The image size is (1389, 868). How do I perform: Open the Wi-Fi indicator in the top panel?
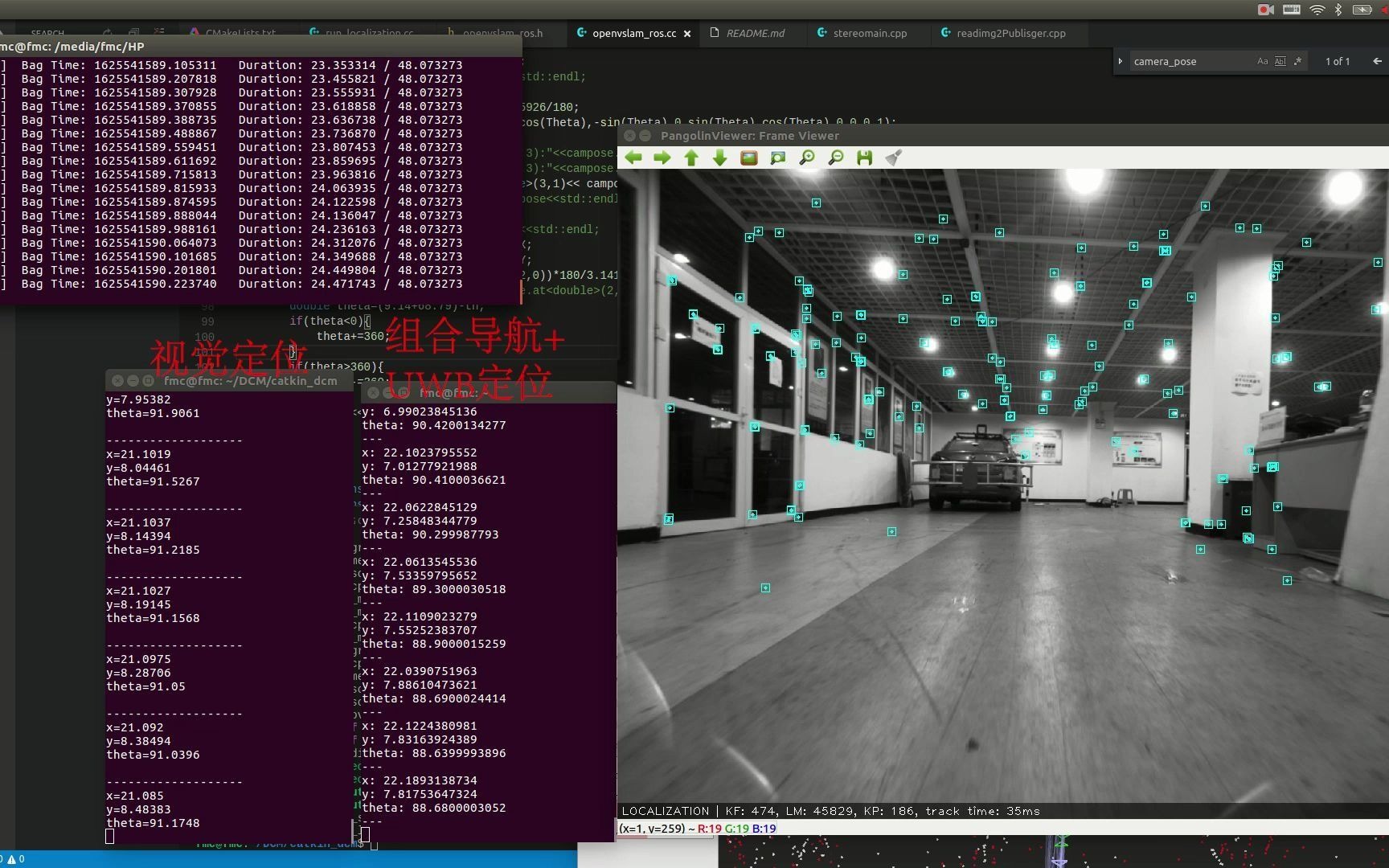coord(1317,10)
